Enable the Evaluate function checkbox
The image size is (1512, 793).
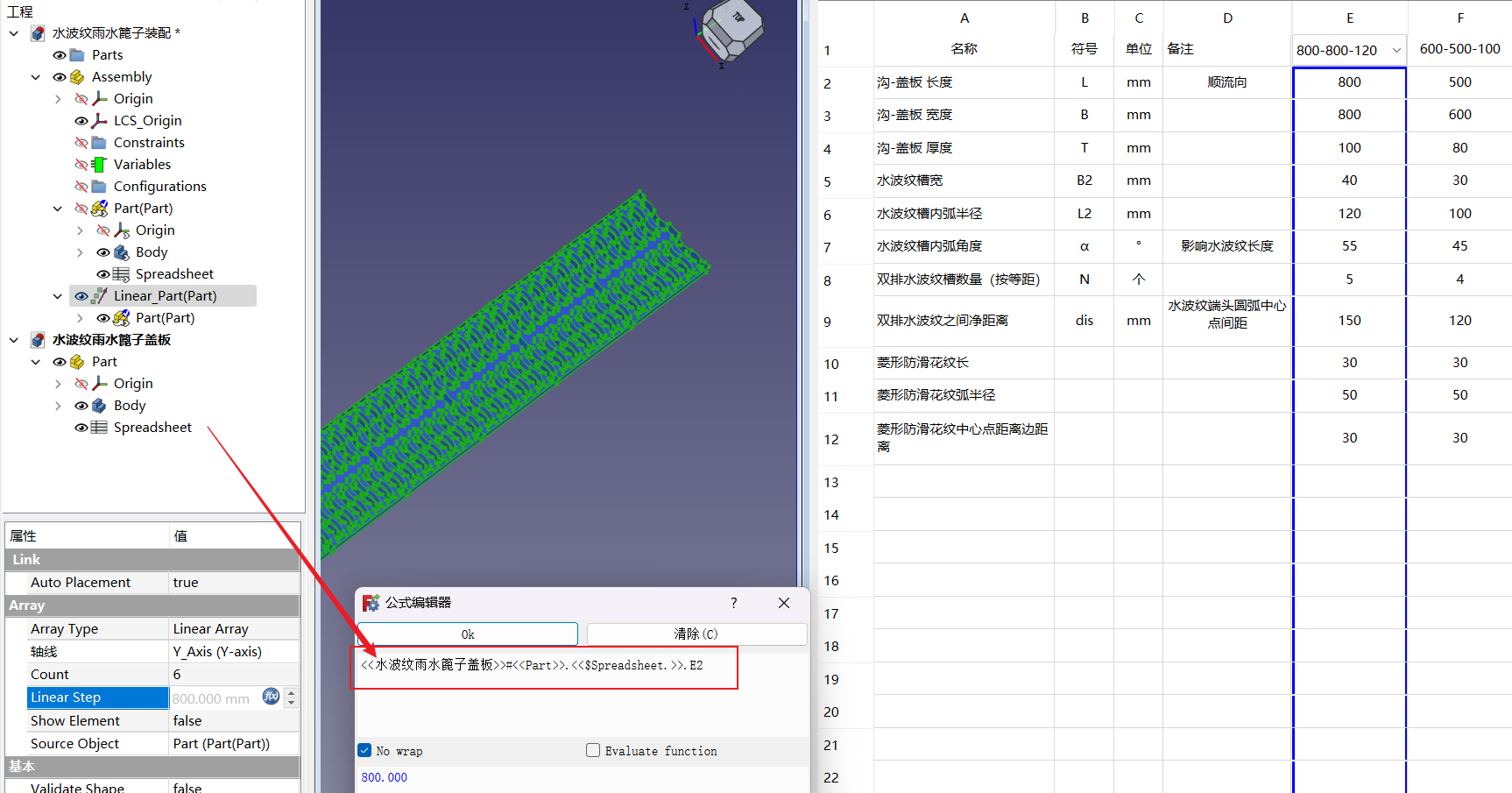593,750
